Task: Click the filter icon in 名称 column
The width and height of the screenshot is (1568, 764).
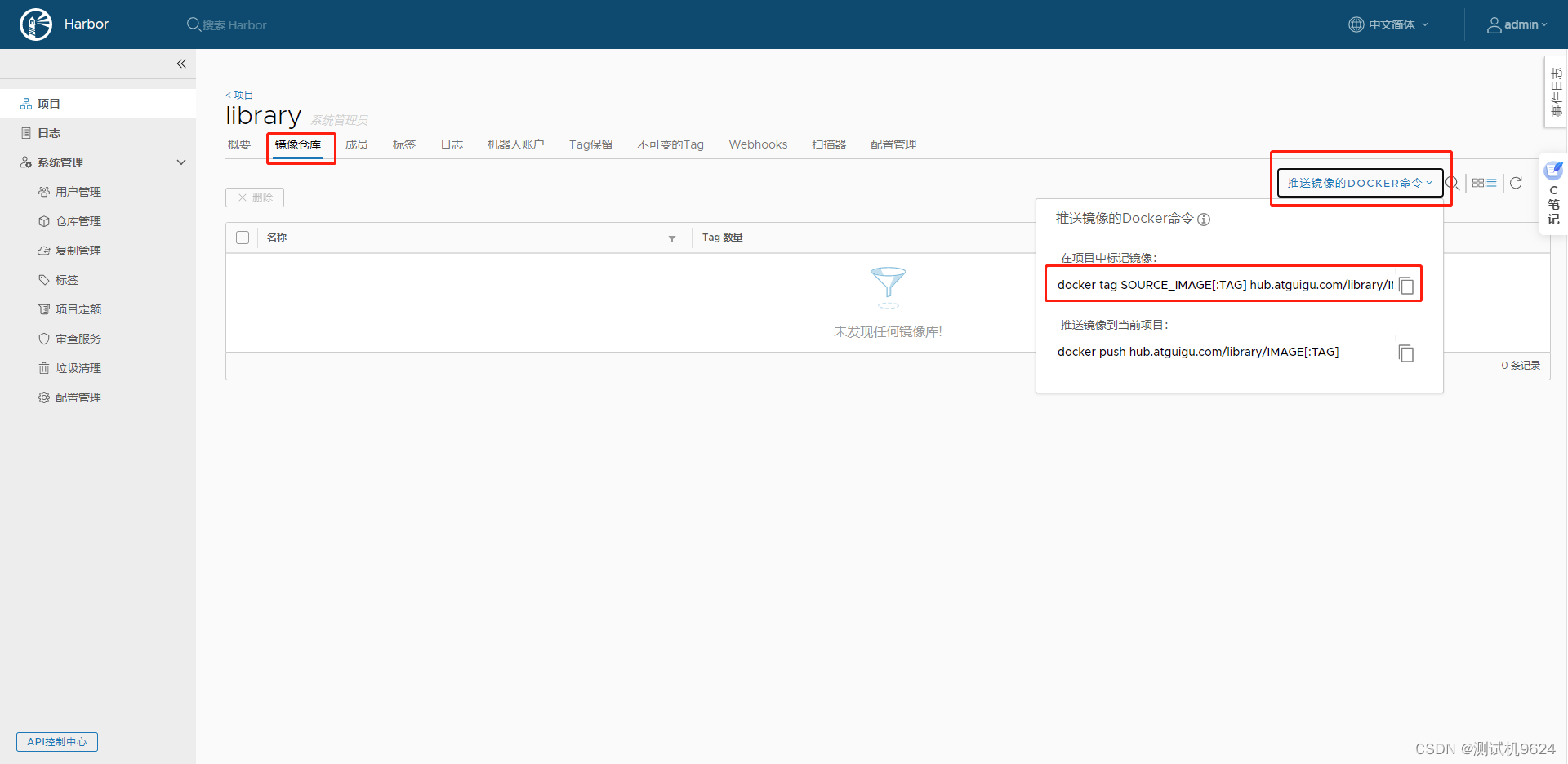Action: (672, 238)
